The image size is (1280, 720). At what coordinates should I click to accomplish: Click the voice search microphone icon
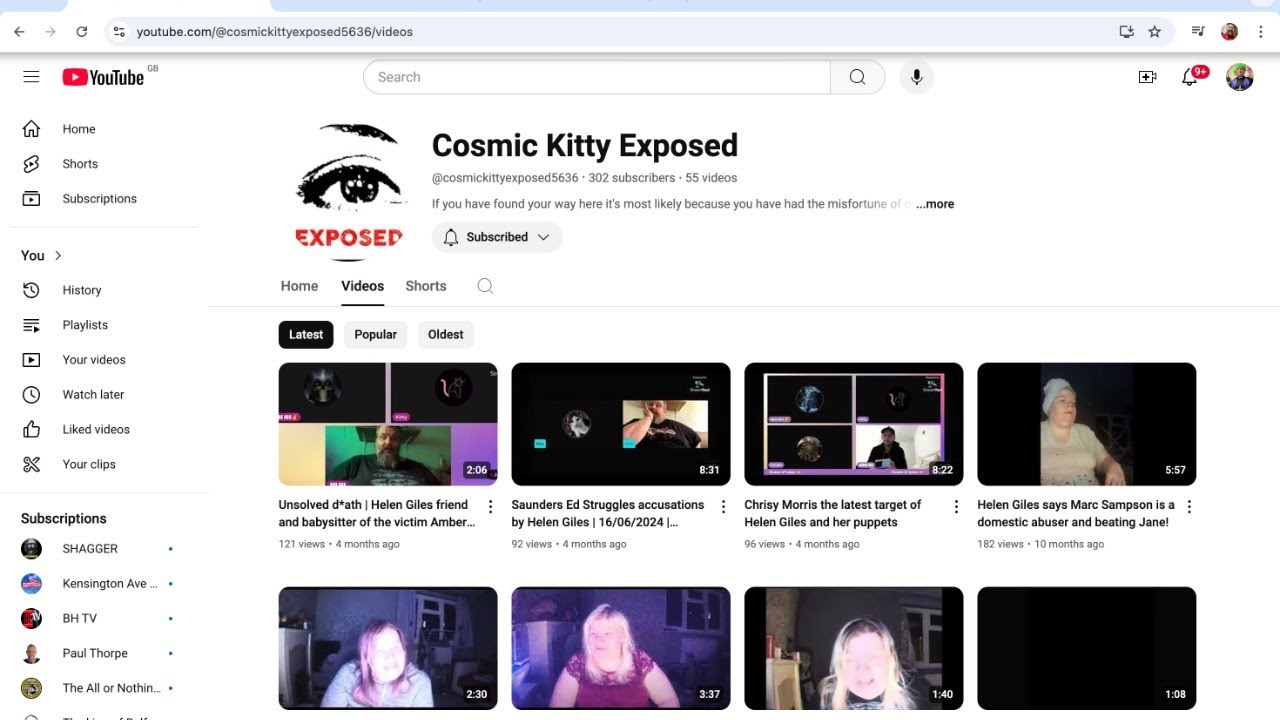(916, 77)
